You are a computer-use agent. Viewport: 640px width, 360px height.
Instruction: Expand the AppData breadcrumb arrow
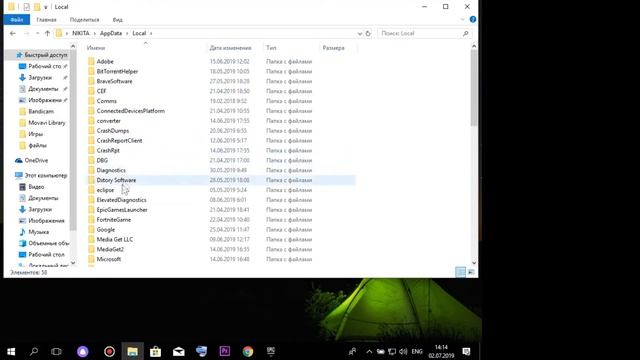click(127, 33)
